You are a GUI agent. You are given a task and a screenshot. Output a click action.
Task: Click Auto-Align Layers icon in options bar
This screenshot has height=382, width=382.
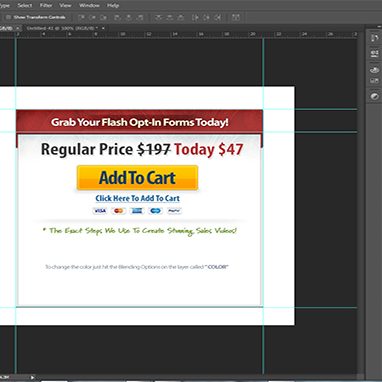(236, 17)
